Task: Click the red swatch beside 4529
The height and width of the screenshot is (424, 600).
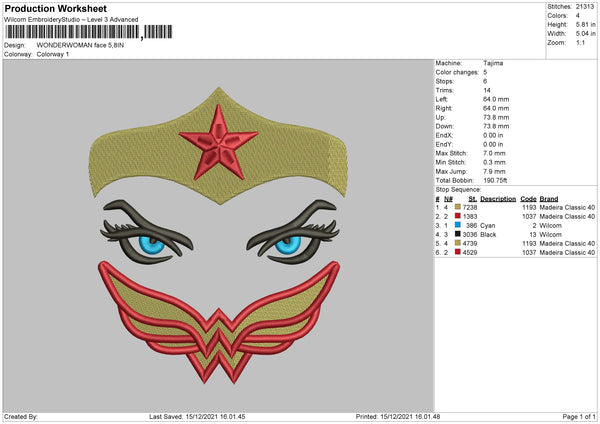Action: point(458,252)
